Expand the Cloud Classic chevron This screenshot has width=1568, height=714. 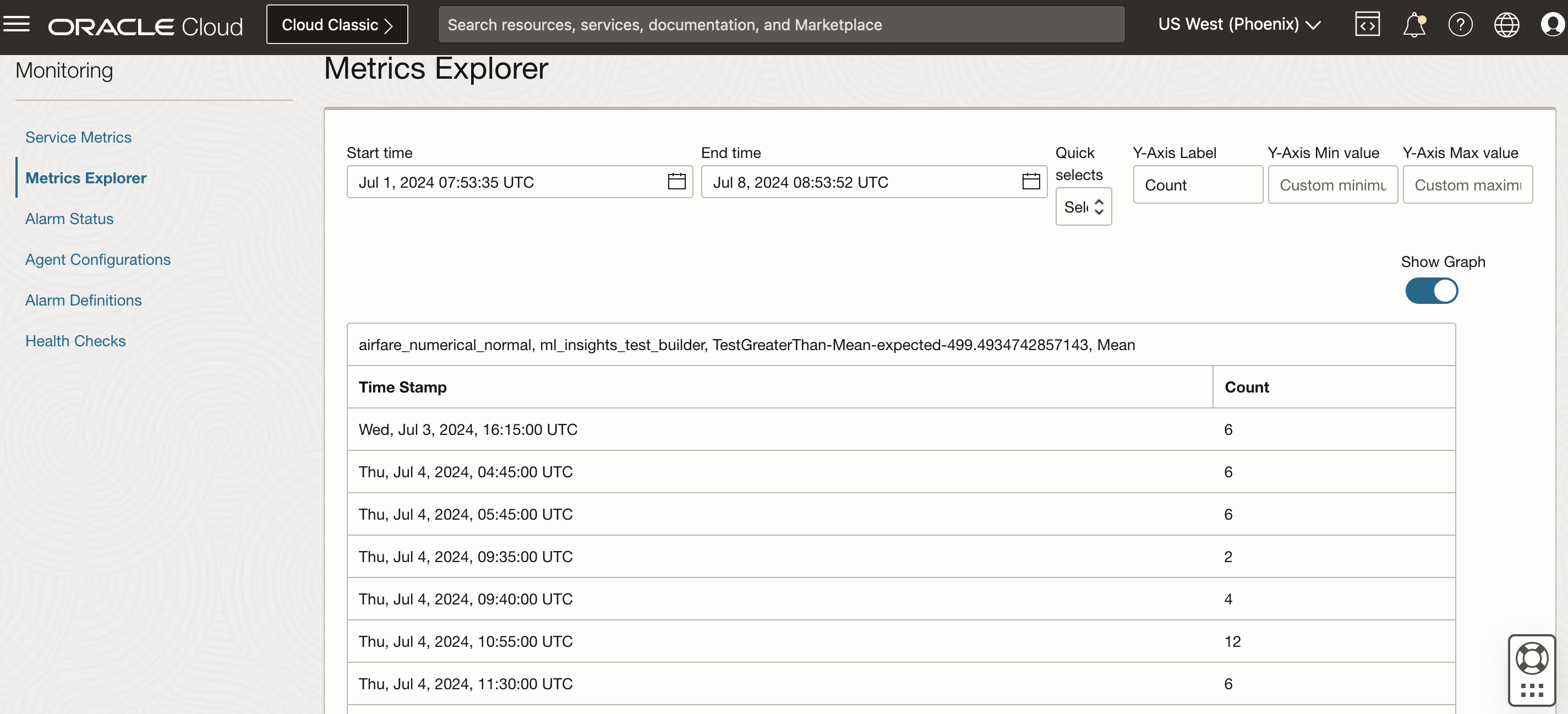(390, 25)
